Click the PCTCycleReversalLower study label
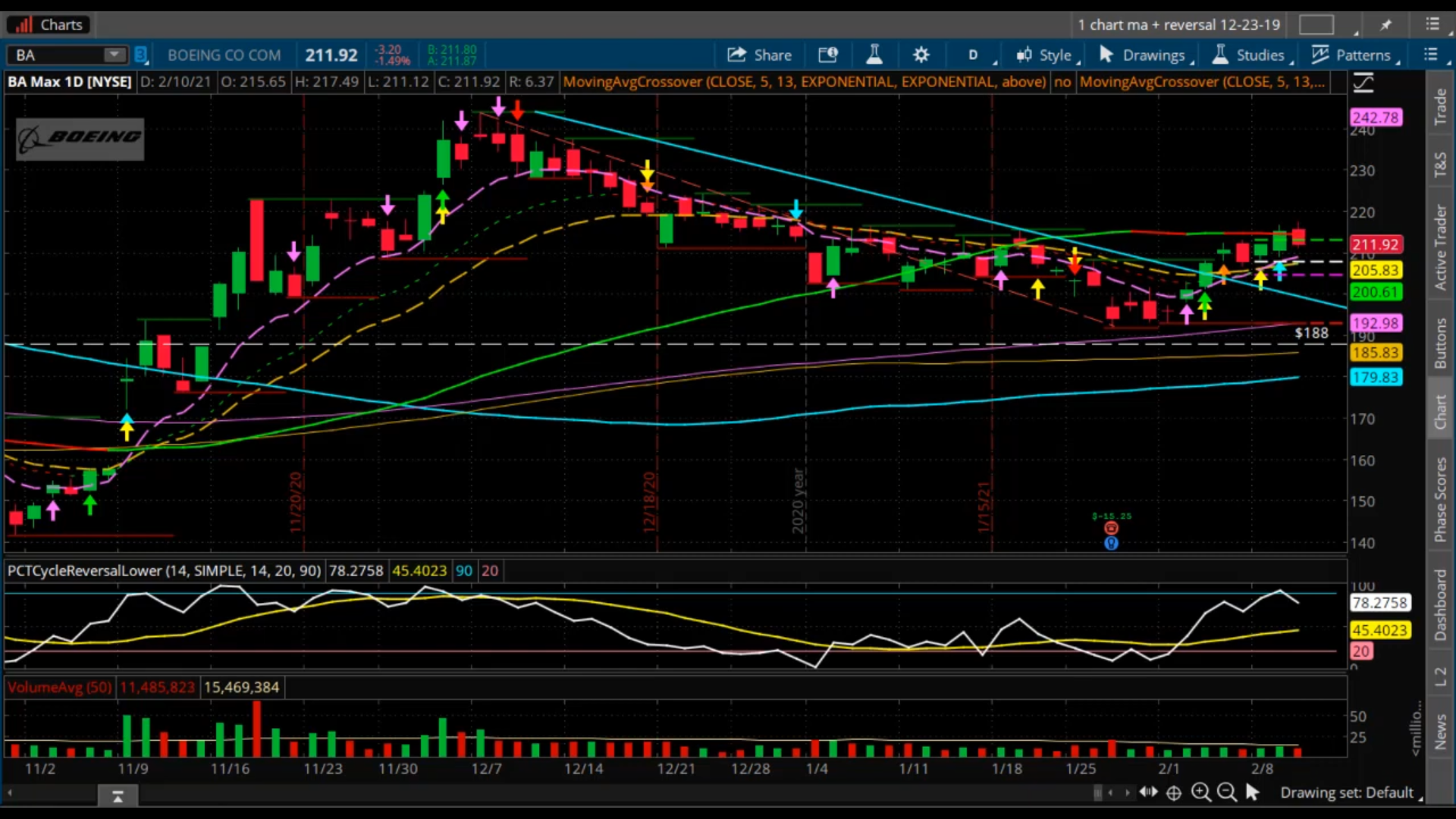Image resolution: width=1456 pixels, height=819 pixels. [x=164, y=570]
